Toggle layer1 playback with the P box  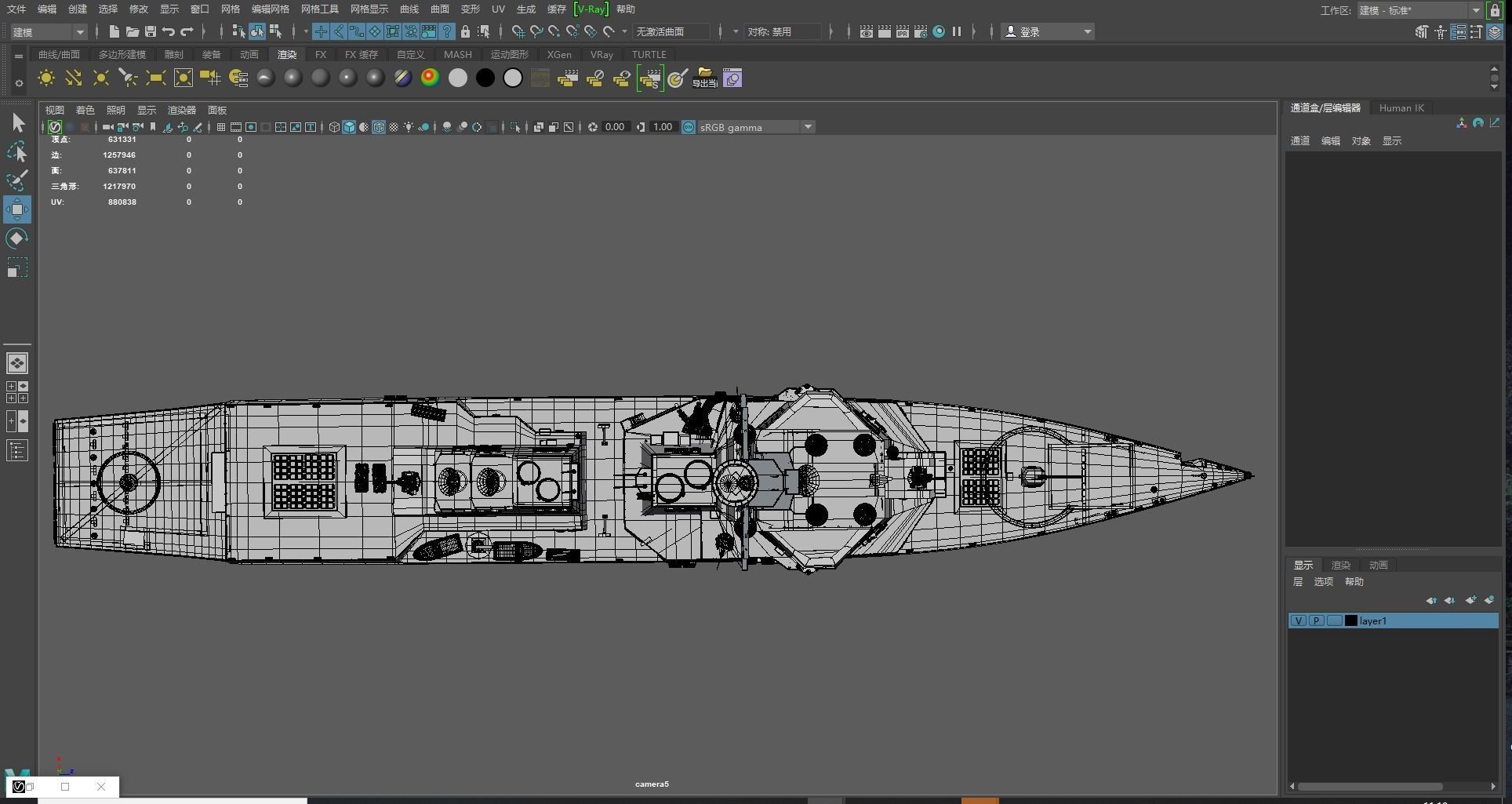coord(1316,620)
